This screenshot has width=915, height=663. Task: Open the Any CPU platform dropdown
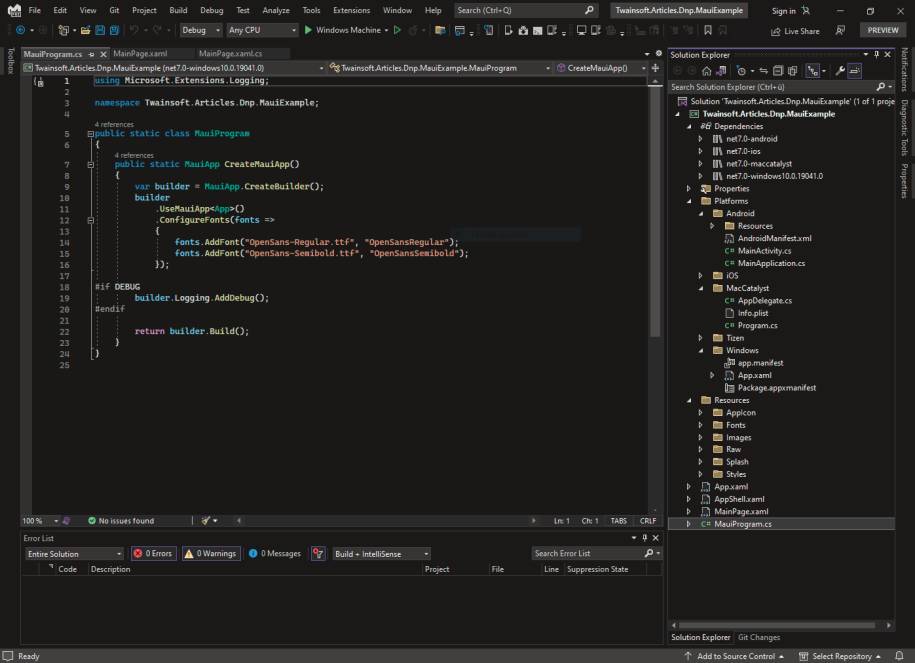point(261,30)
